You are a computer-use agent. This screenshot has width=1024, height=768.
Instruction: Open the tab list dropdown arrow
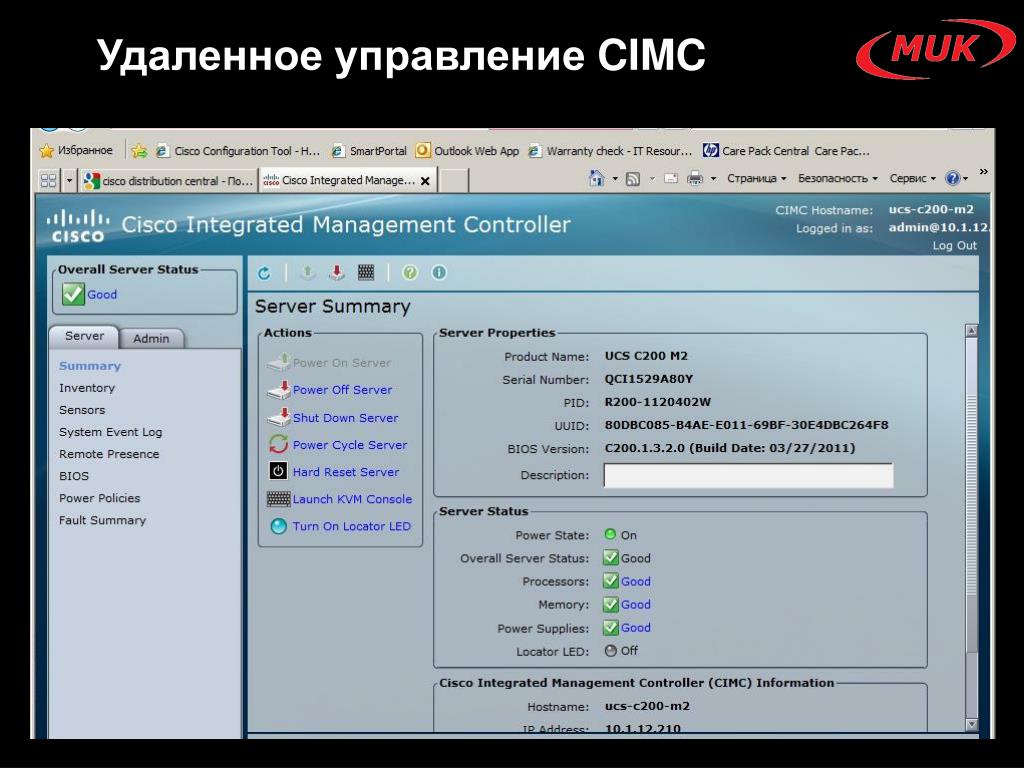pos(69,180)
